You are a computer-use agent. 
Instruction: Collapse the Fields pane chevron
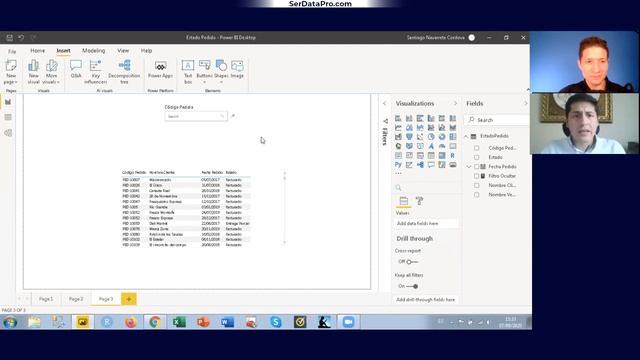click(x=526, y=104)
